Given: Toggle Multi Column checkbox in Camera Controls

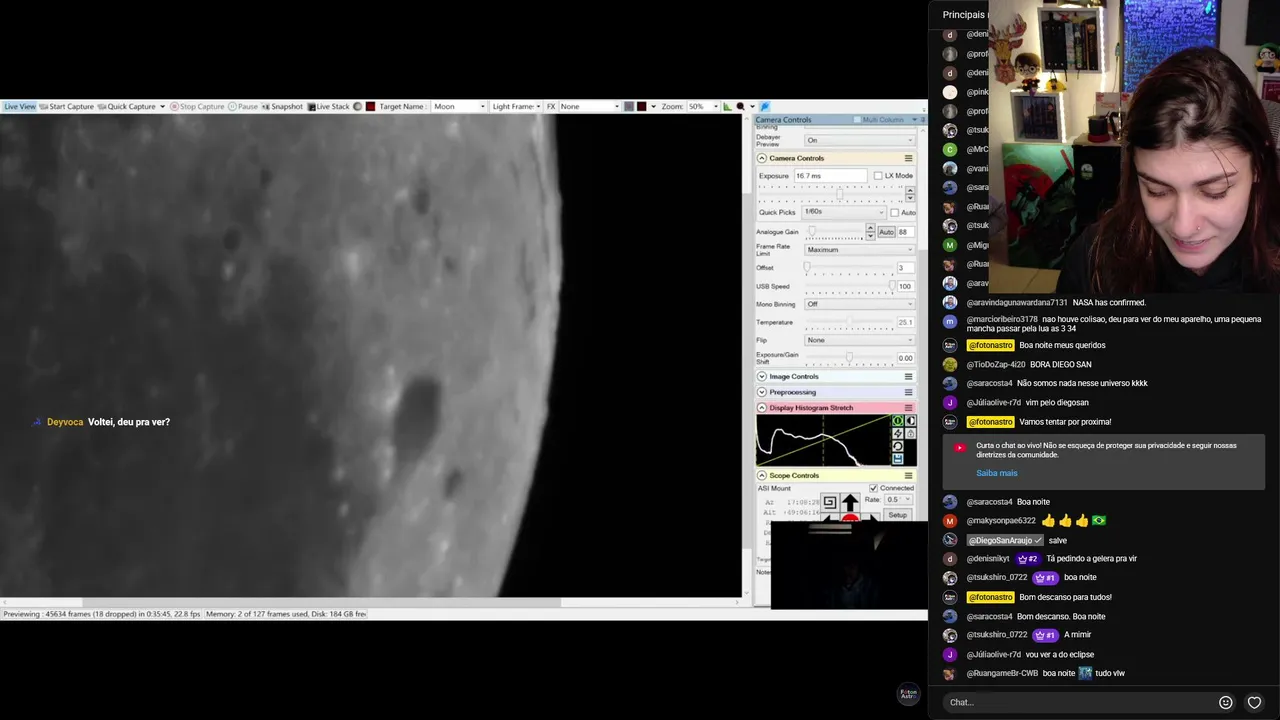Looking at the screenshot, I should pyautogui.click(x=857, y=120).
